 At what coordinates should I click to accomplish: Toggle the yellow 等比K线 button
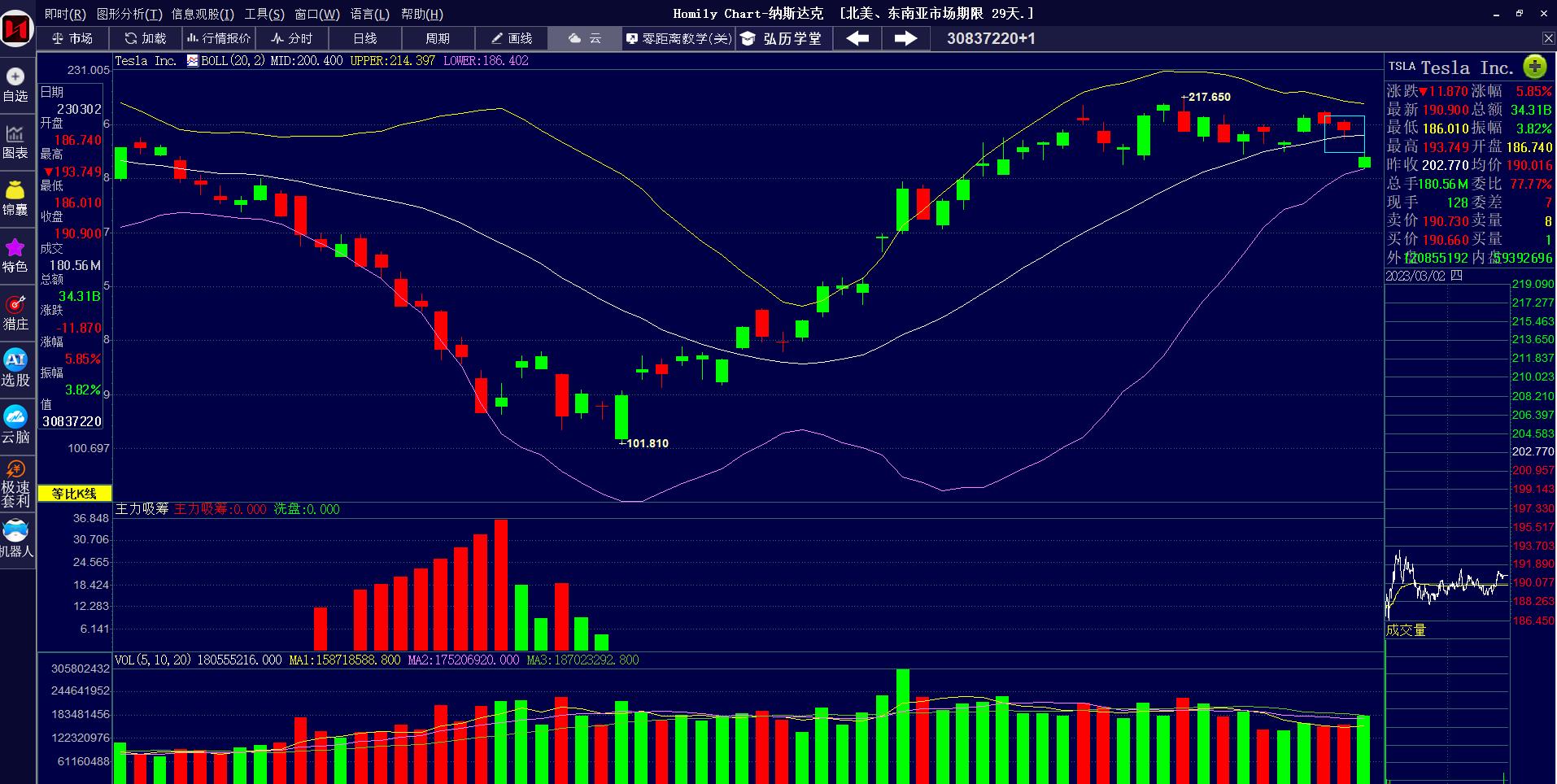coord(74,494)
